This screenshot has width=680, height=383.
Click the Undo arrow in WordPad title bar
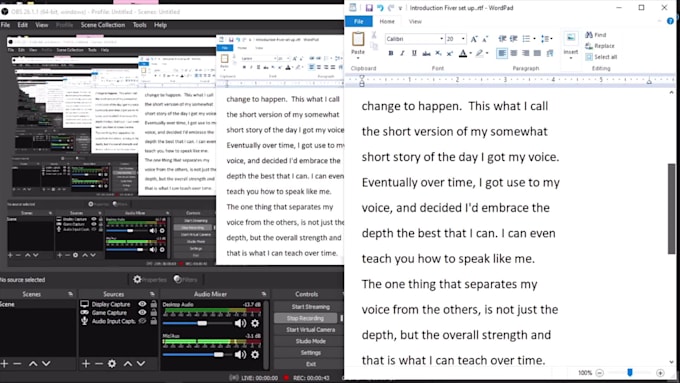[x=380, y=8]
